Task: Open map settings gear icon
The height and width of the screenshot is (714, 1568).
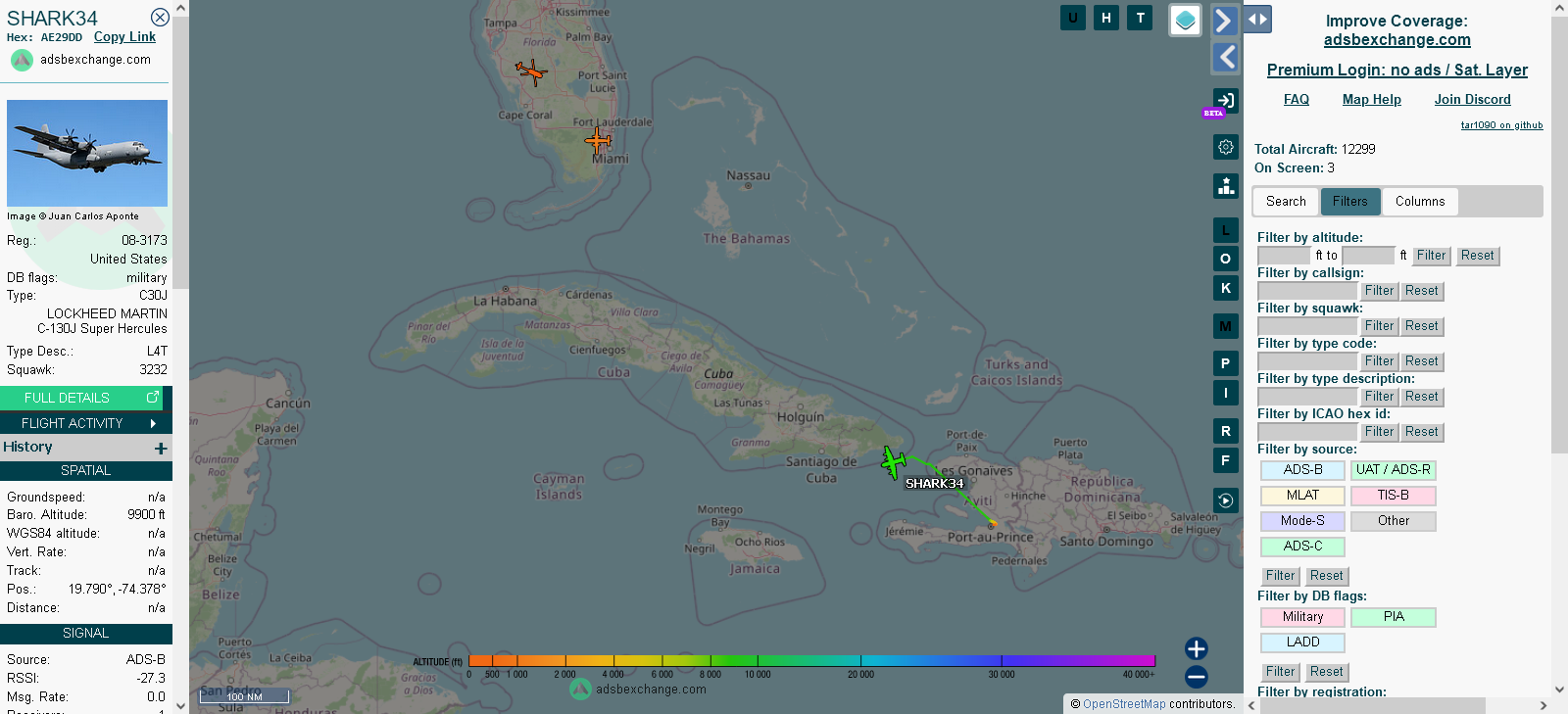Action: pyautogui.click(x=1226, y=147)
